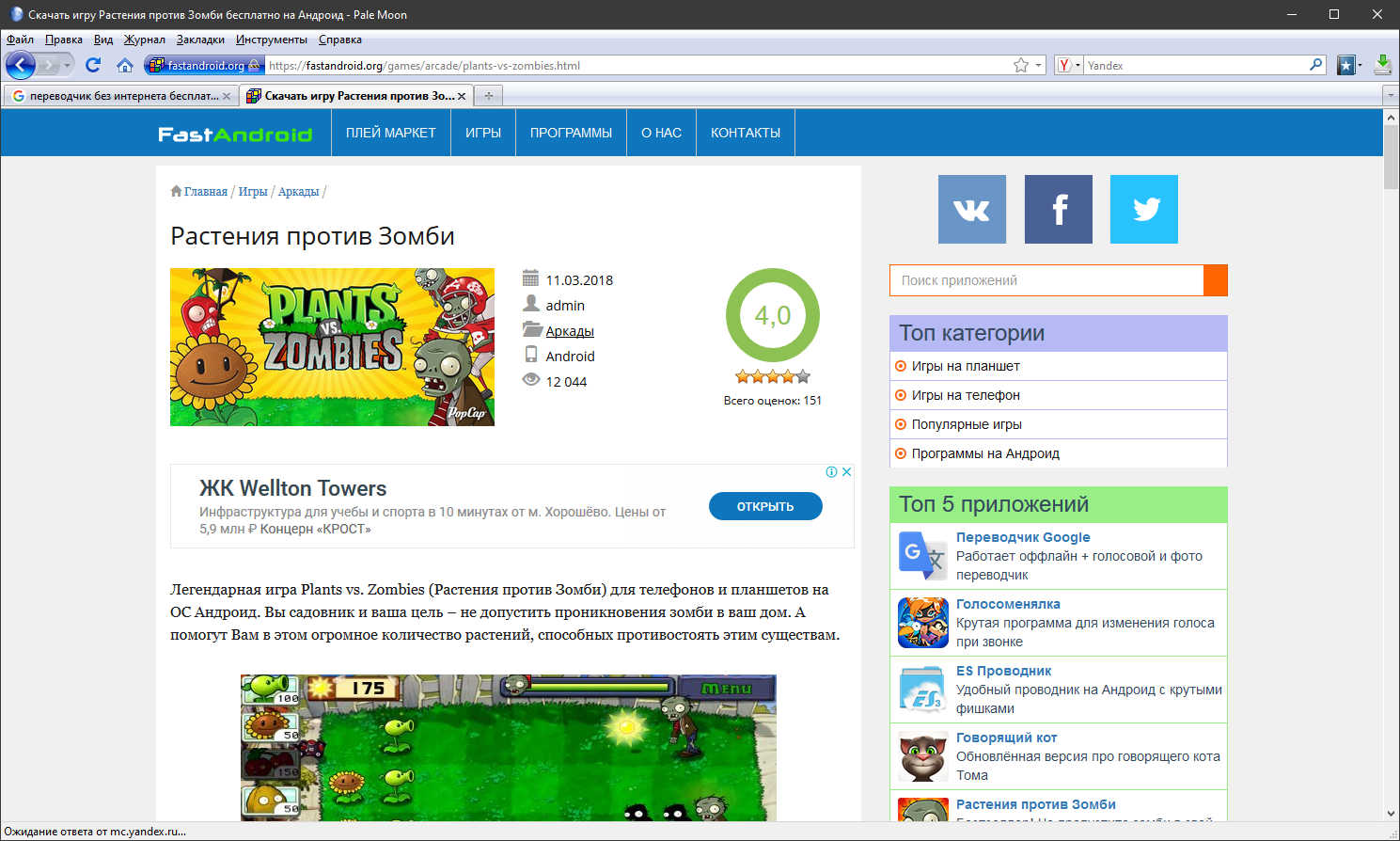Click the Plants vs. Zombies banner image
Screen dimensions: 1400x841
[332, 347]
